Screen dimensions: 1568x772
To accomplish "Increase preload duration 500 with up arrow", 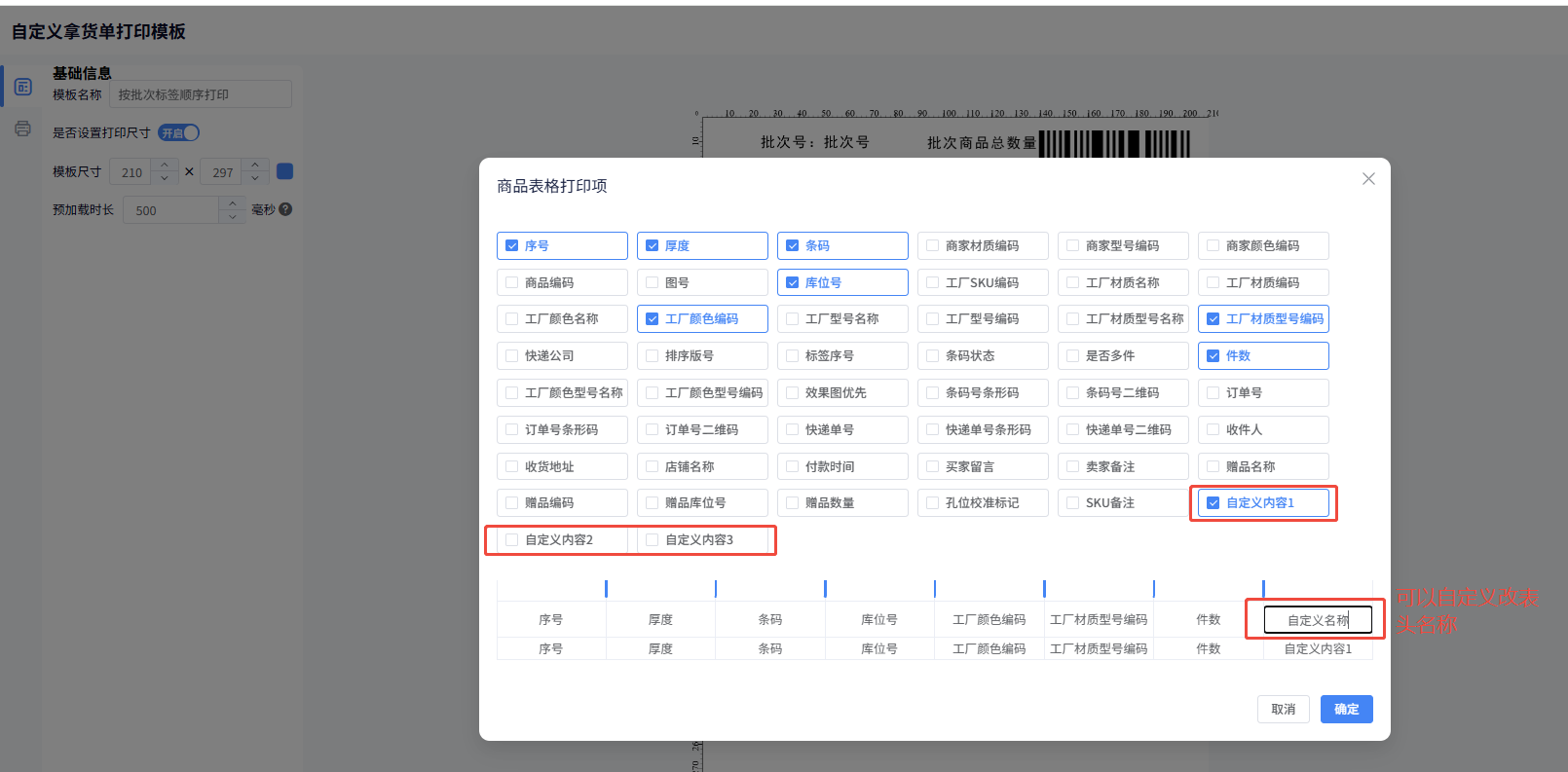I will point(232,203).
